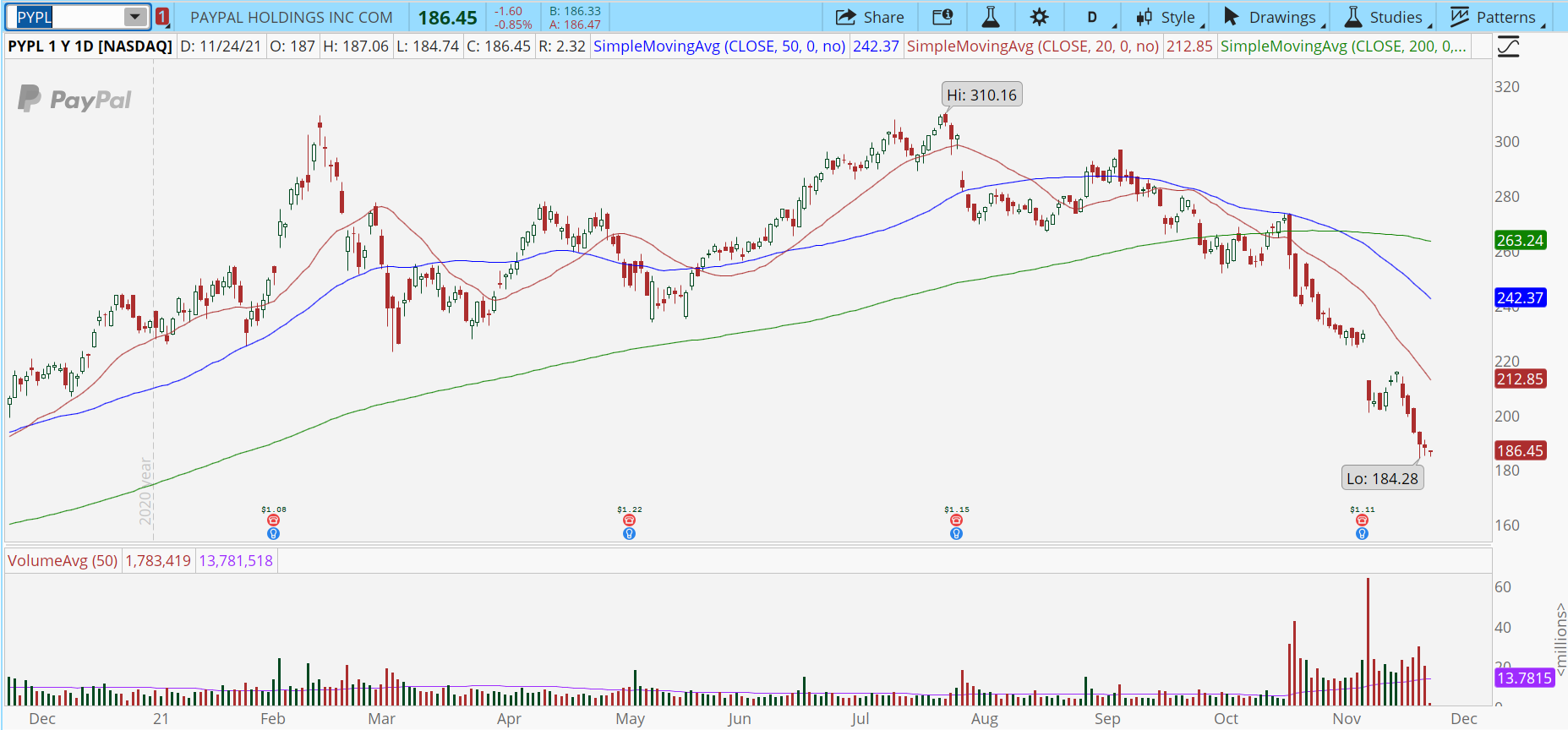Viewport: 1568px width, 730px height.
Task: Click the last price 186.45 in top toolbar
Action: click(447, 18)
